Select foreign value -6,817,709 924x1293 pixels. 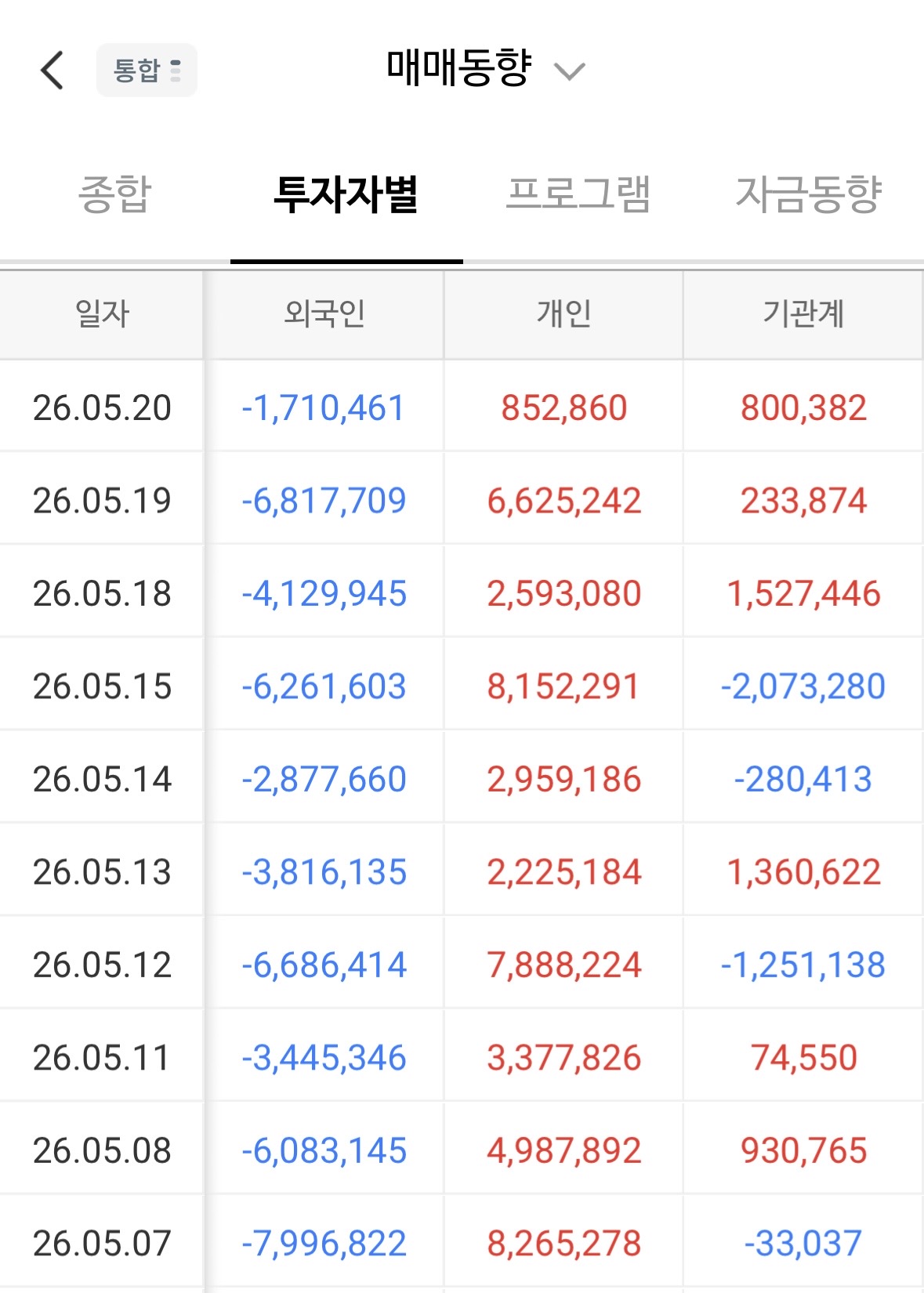point(324,501)
